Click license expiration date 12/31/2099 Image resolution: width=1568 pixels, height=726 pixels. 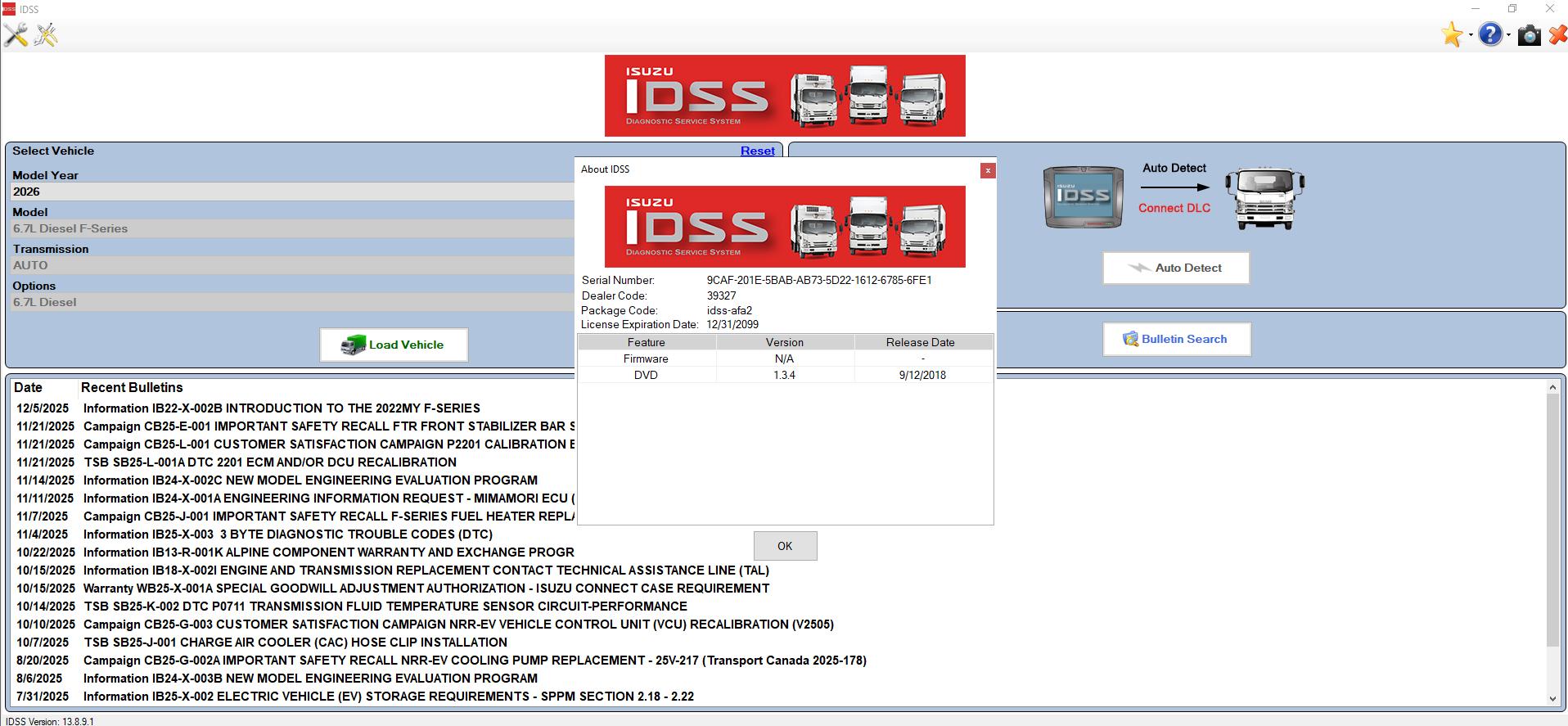[x=732, y=324]
